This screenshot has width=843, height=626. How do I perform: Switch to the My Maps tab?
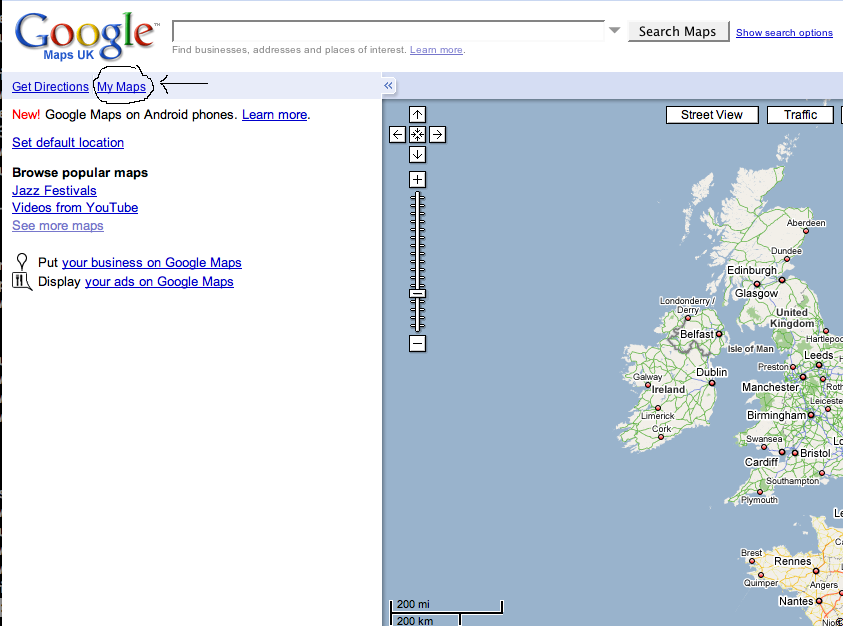pyautogui.click(x=121, y=87)
